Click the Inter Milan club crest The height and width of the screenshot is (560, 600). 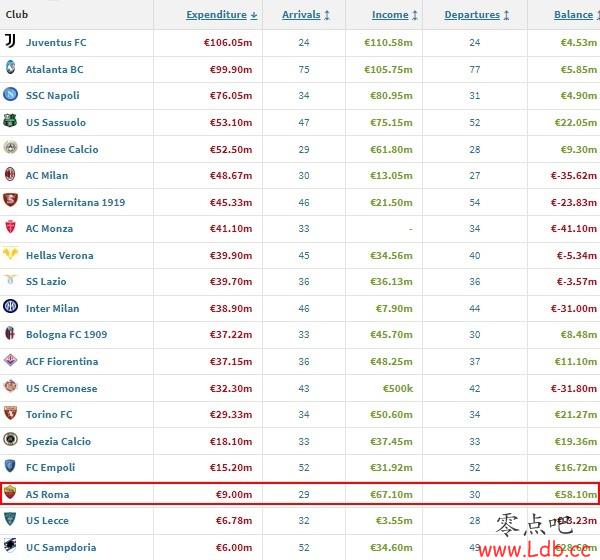pyautogui.click(x=10, y=306)
